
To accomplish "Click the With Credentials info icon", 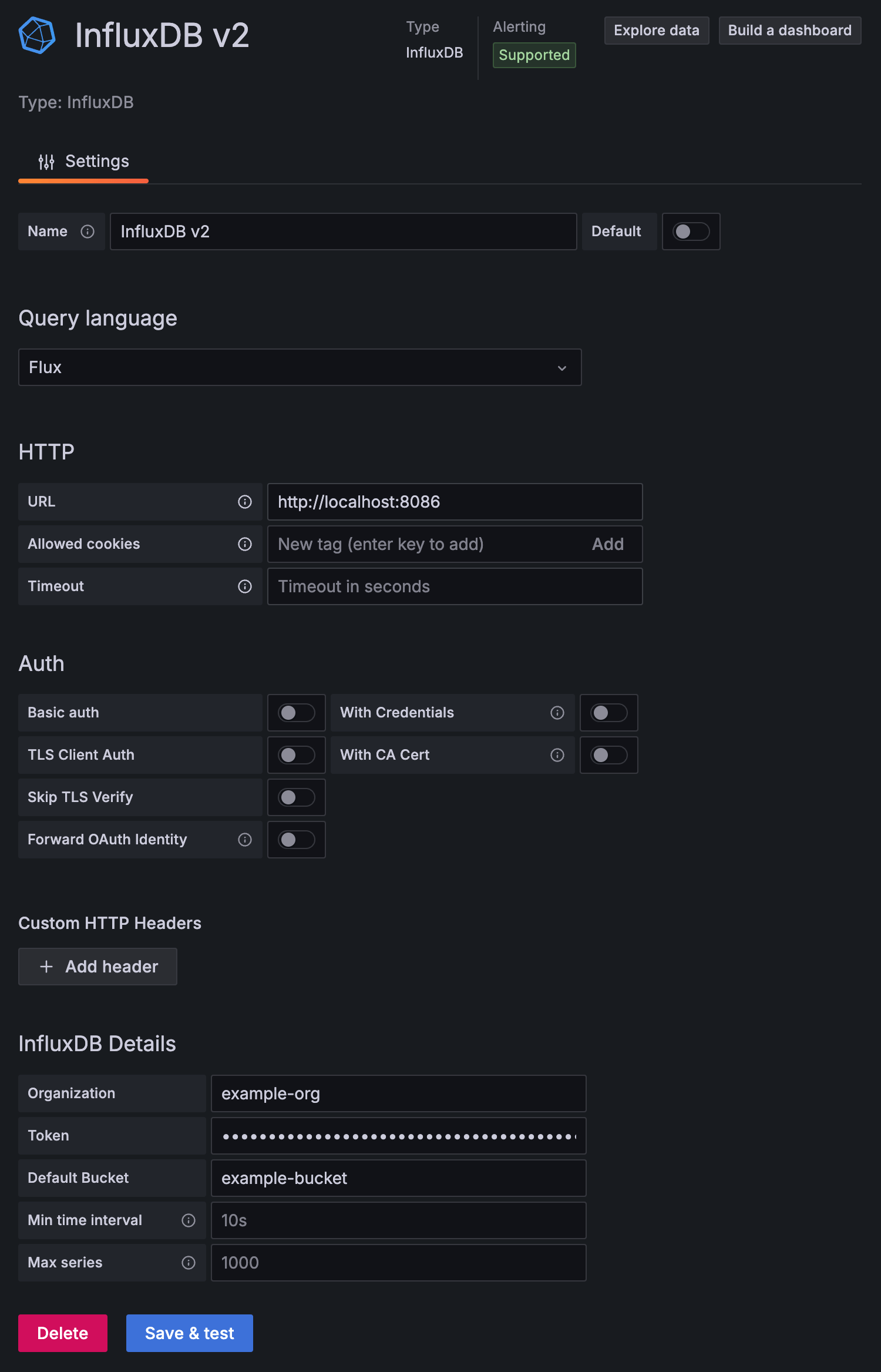I will click(x=557, y=713).
